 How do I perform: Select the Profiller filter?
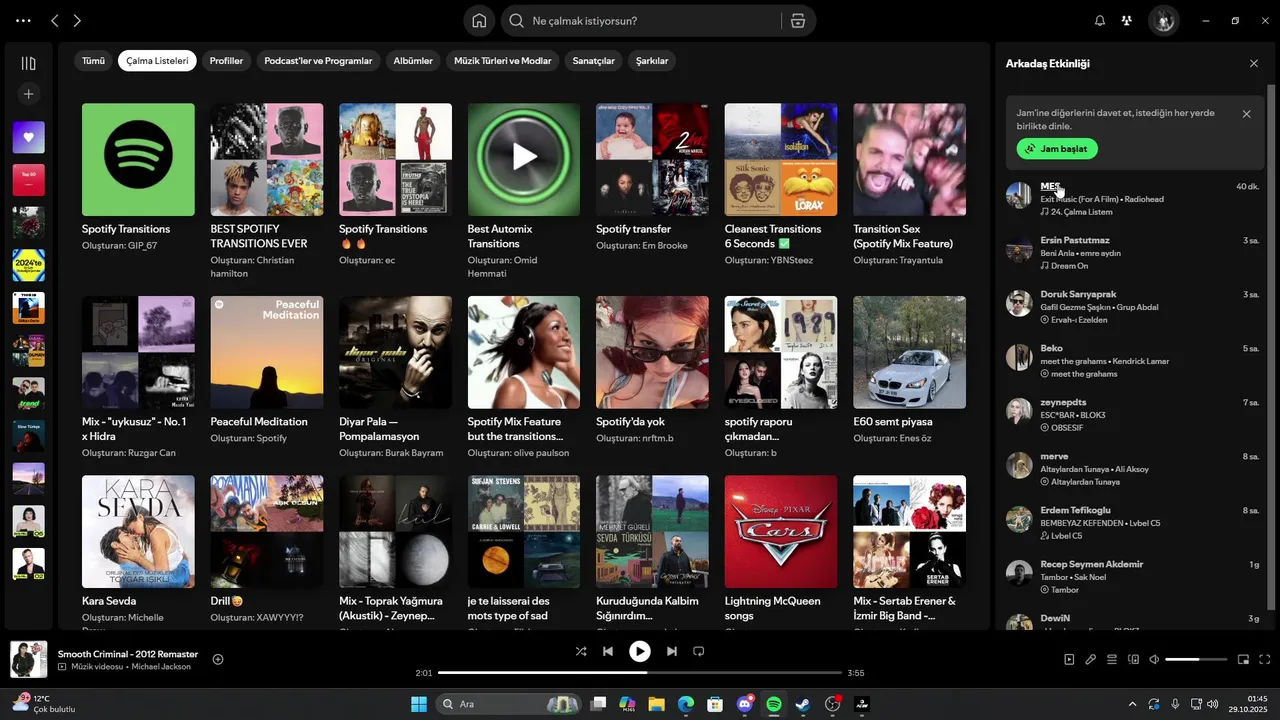click(x=226, y=61)
